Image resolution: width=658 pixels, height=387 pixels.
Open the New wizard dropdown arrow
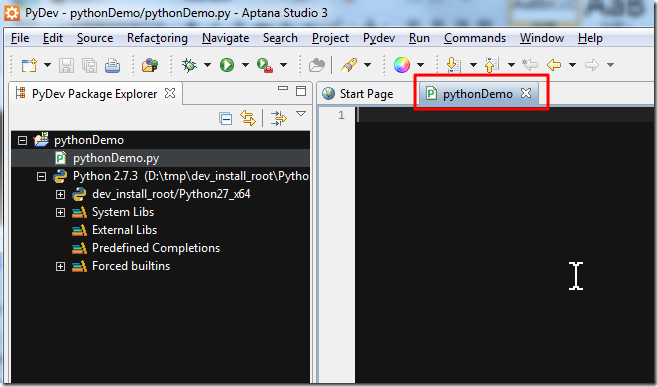(x=47, y=65)
